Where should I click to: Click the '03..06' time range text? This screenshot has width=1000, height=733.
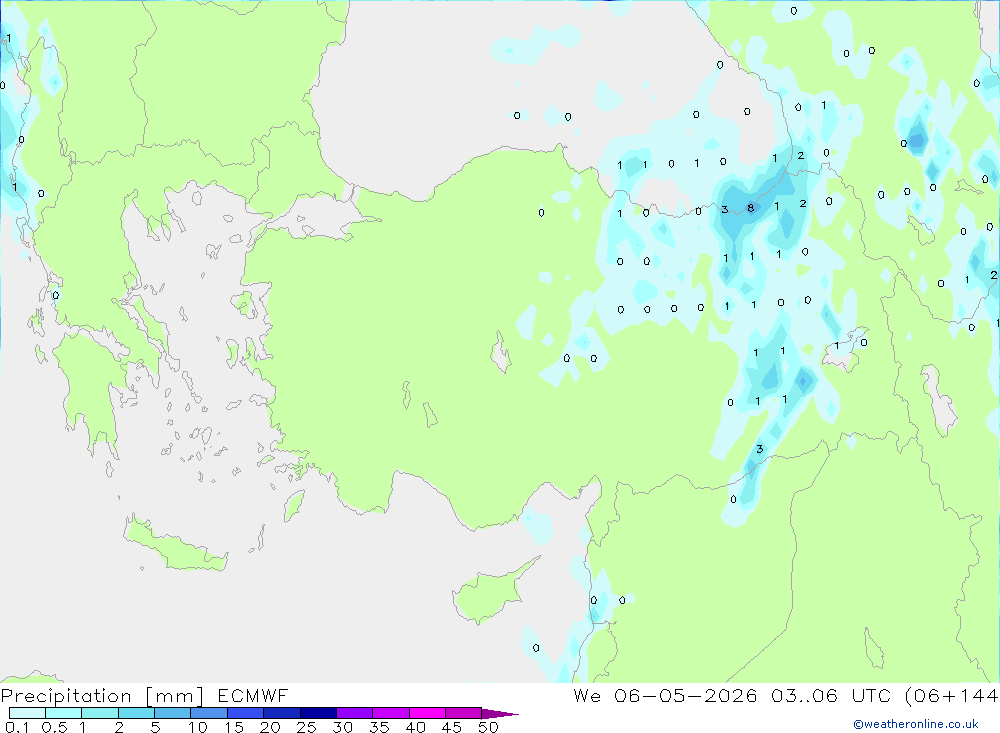pos(804,695)
